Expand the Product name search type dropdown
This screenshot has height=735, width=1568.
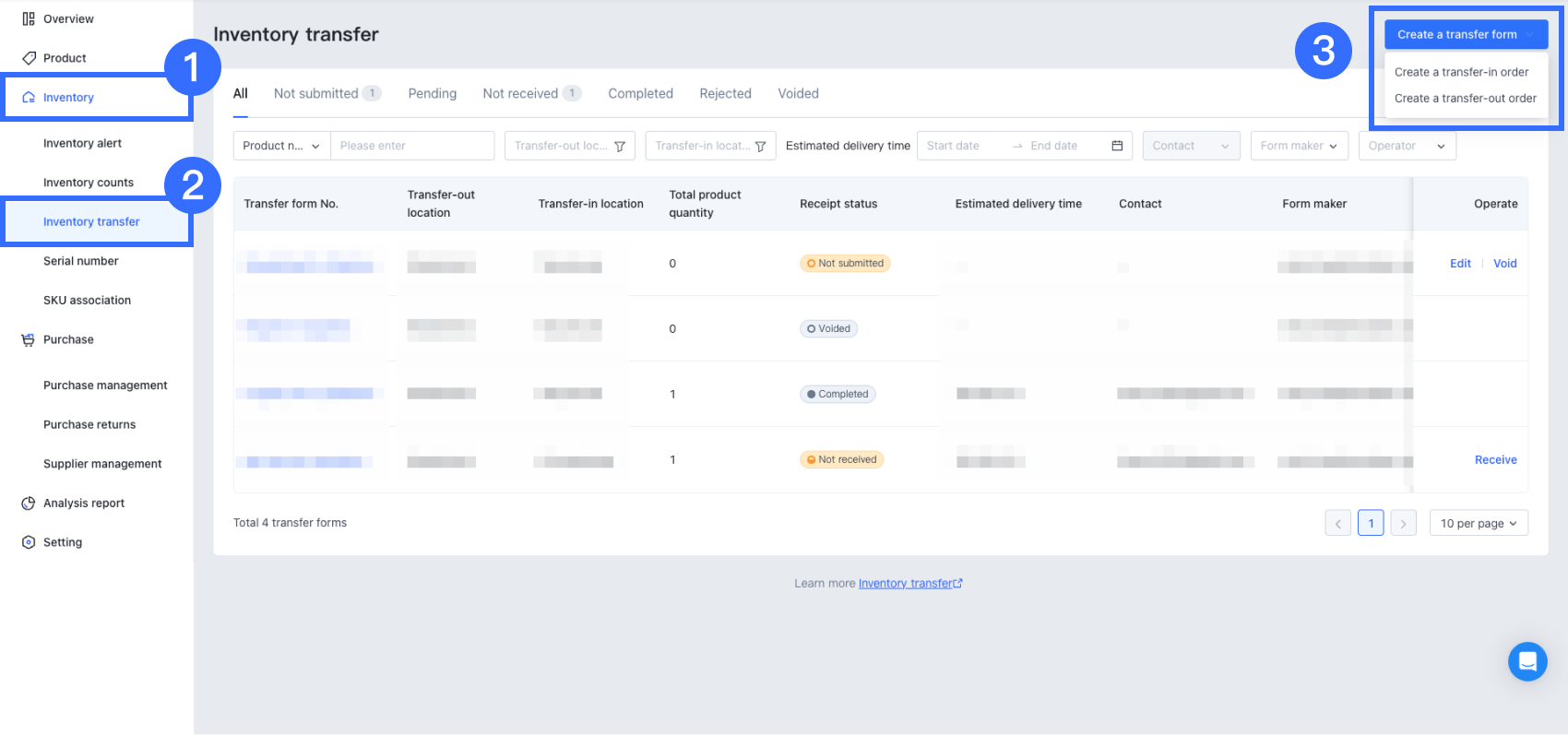[x=281, y=146]
